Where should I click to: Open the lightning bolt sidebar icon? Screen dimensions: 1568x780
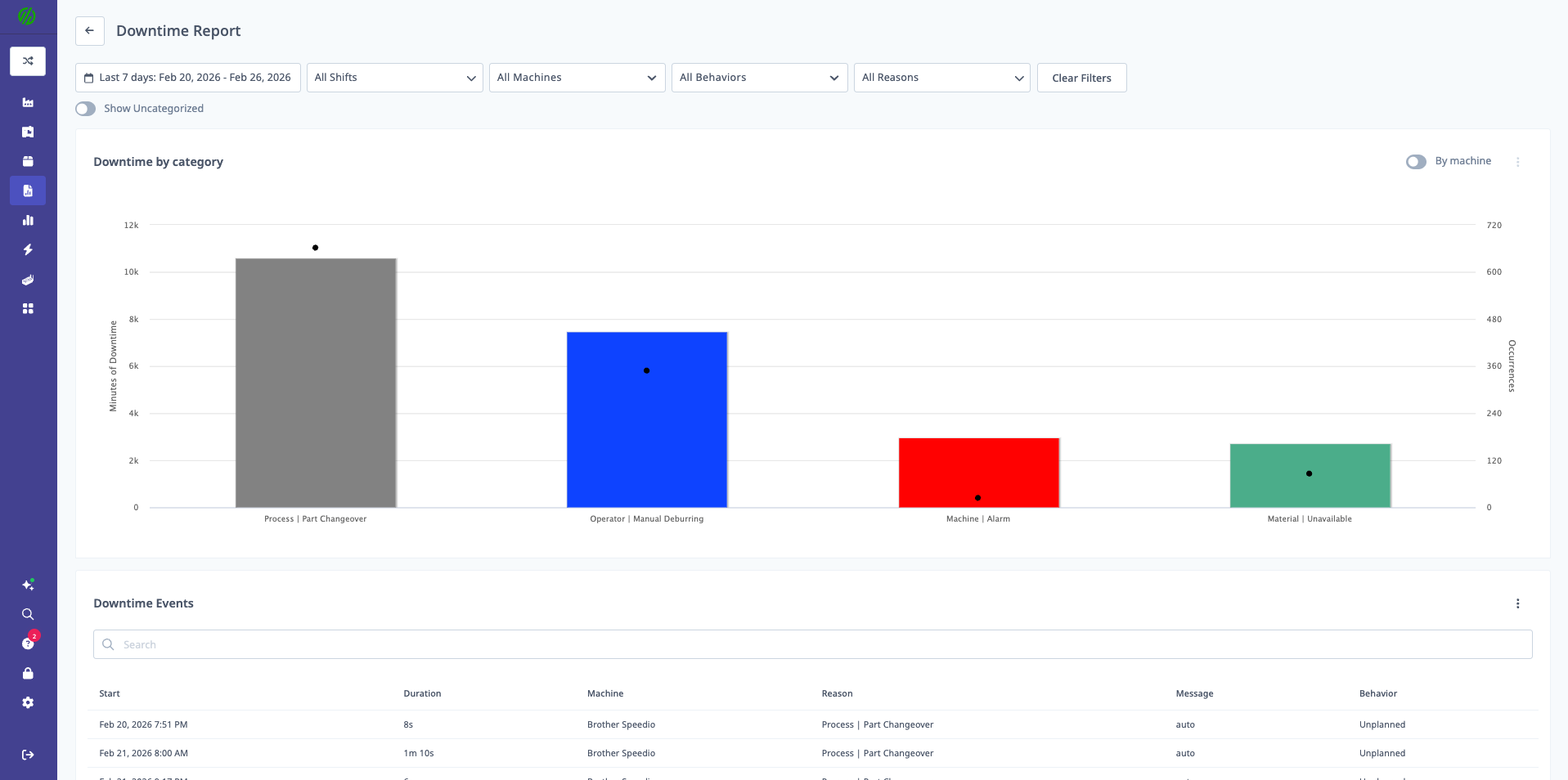(28, 249)
